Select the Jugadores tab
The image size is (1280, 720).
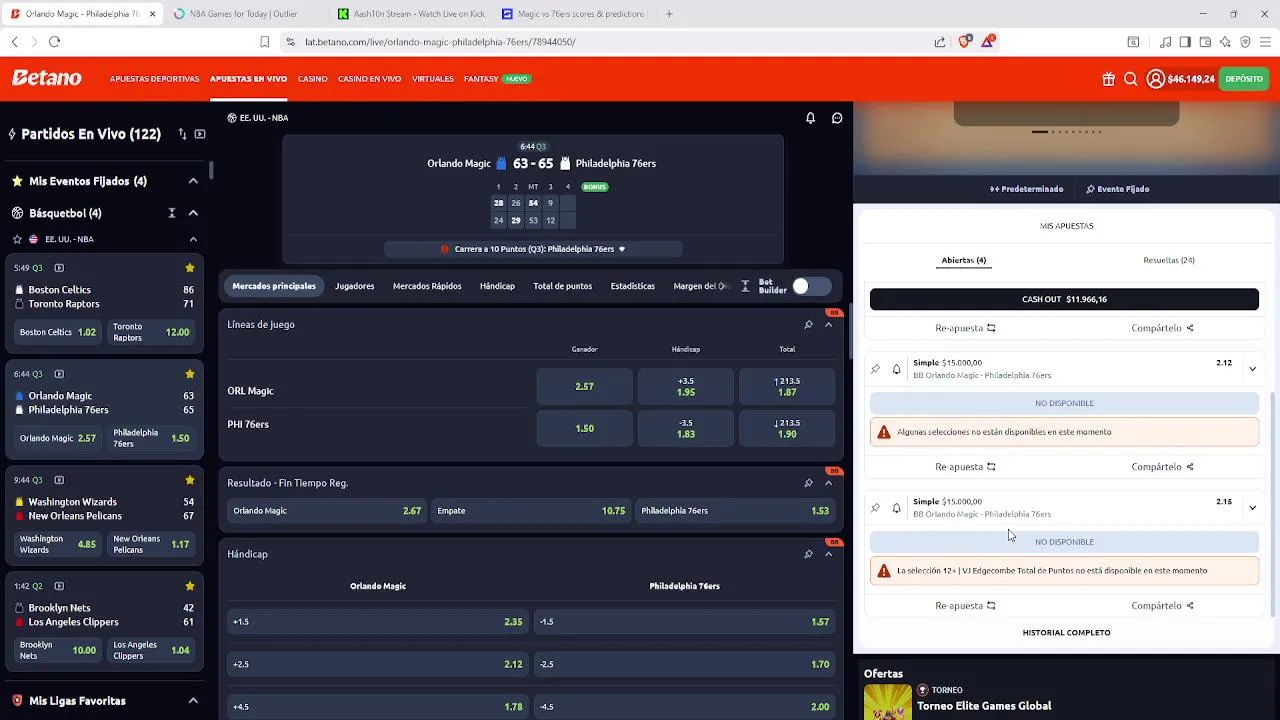pos(354,286)
